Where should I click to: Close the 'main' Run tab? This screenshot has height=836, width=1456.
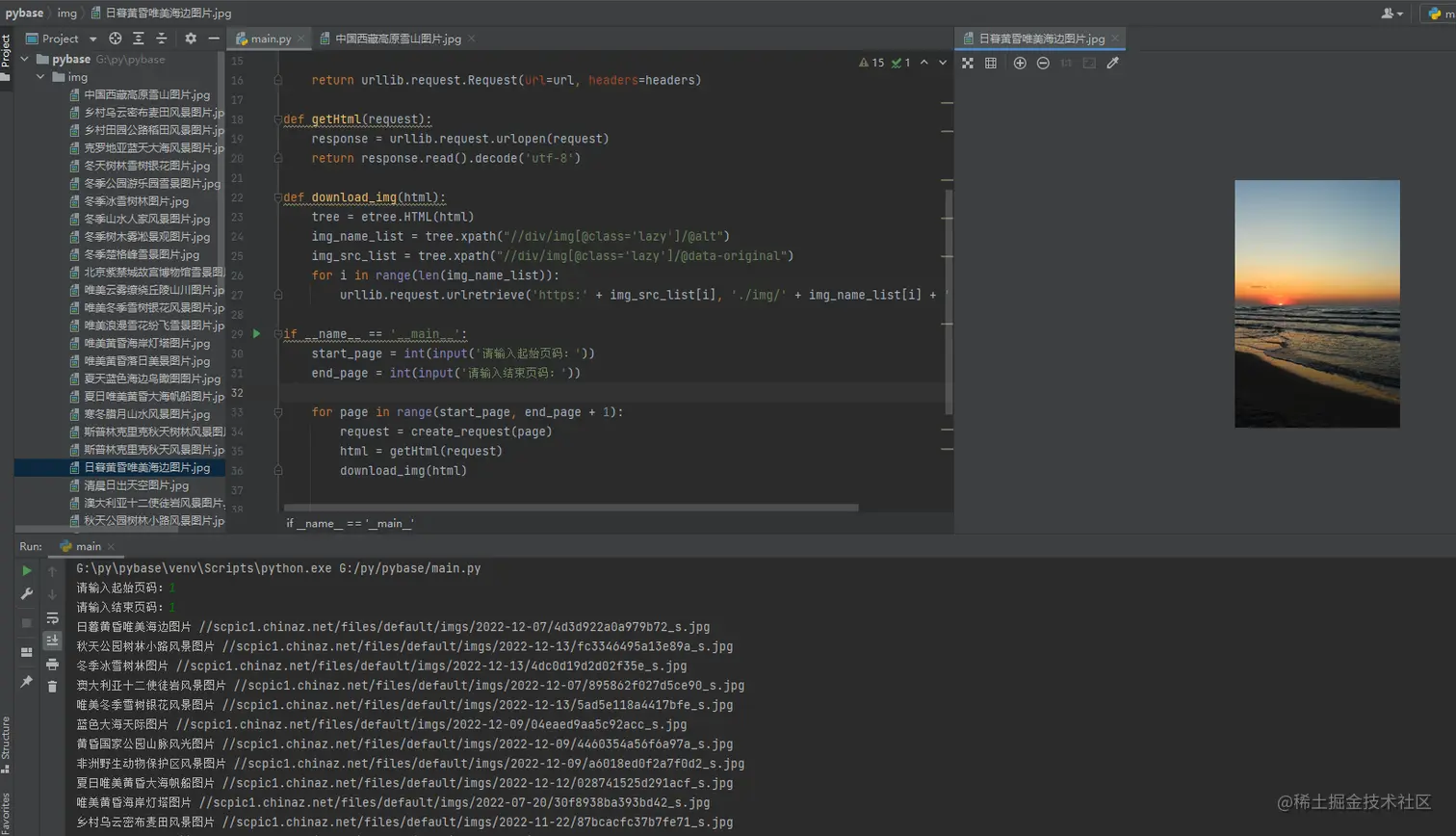tap(111, 546)
